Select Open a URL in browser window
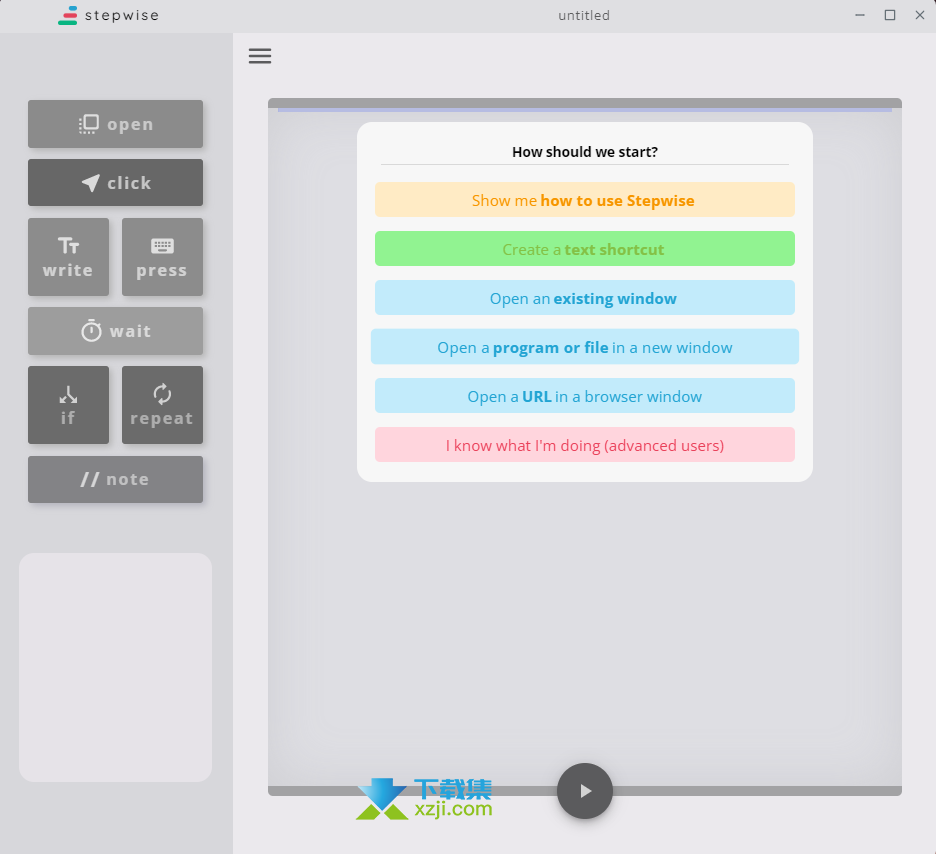This screenshot has height=854, width=936. pos(584,396)
